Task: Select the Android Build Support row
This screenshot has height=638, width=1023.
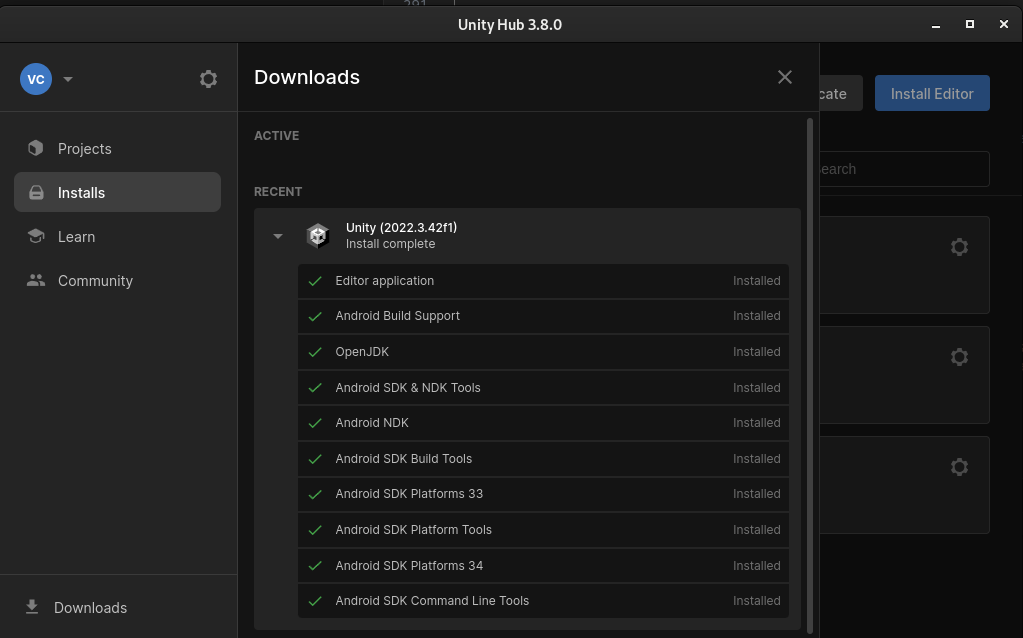Action: [x=543, y=316]
